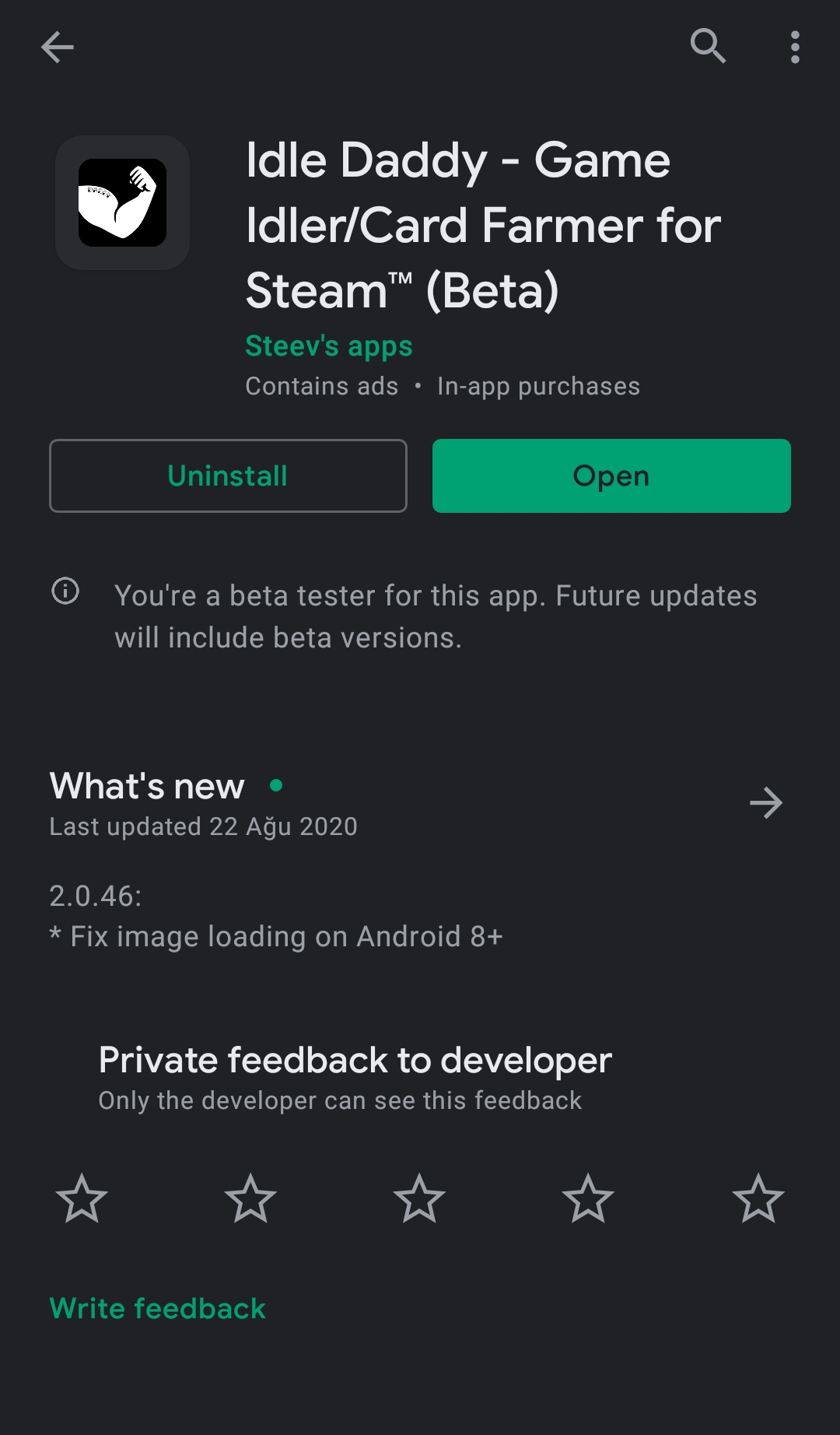Open the Steev's apps developer link
Screen dimensions: 840x1435
[328, 346]
